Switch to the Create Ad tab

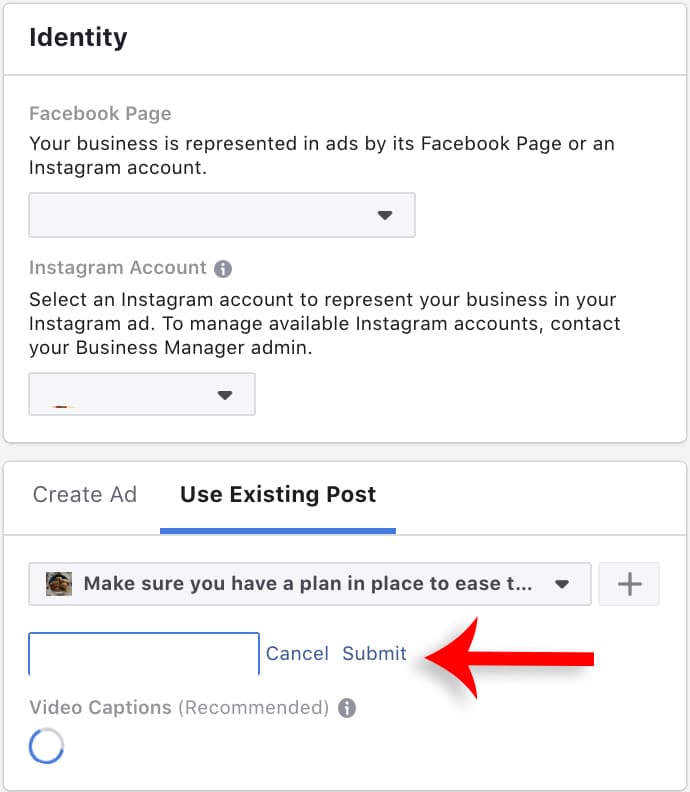(85, 494)
